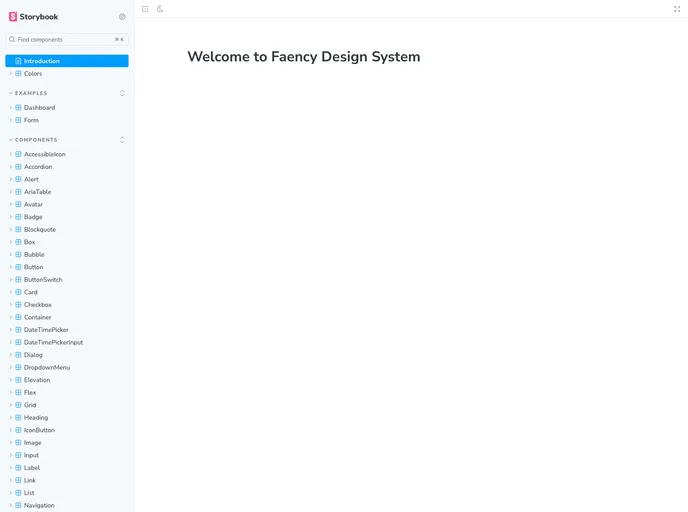The image size is (688, 512).
Task: Click the Dialog component grid icon
Action: (x=18, y=355)
